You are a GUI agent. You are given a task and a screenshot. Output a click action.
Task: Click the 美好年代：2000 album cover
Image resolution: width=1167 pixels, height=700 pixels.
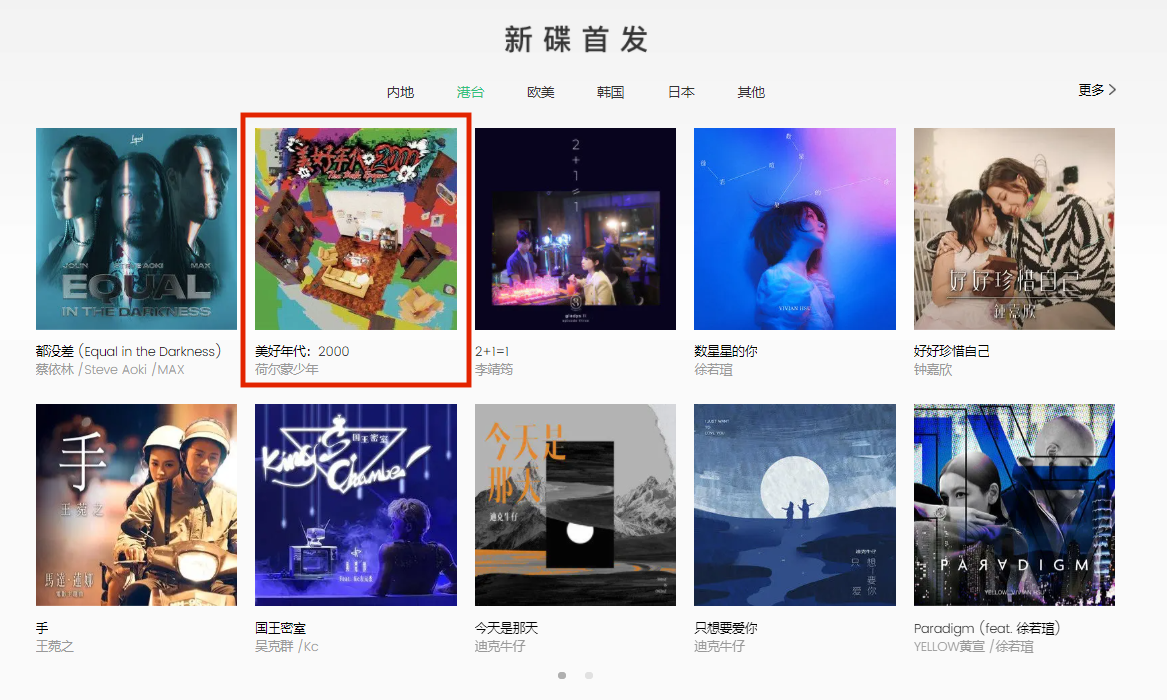(x=356, y=228)
